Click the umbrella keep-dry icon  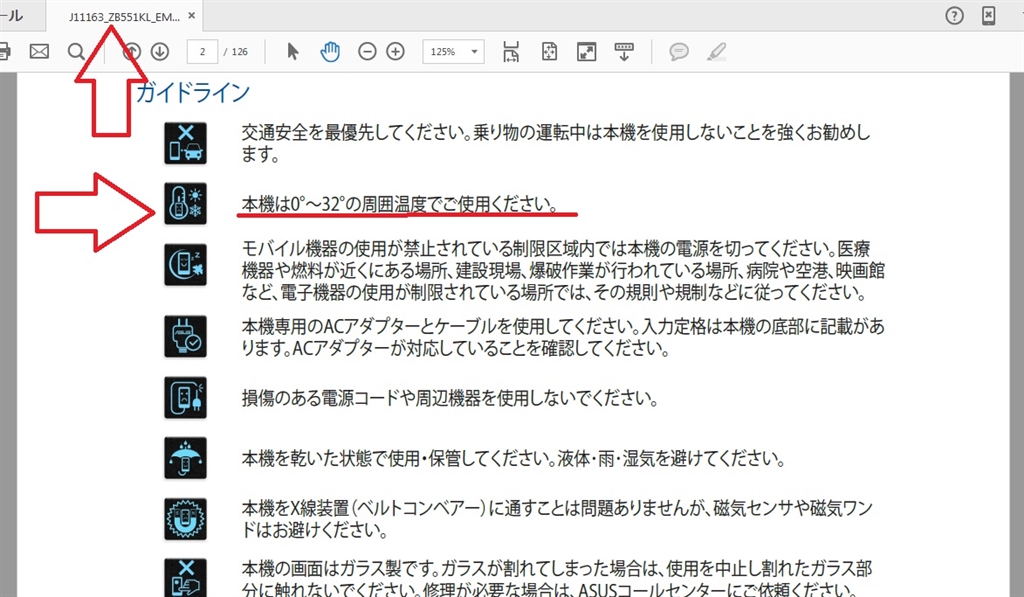[x=185, y=458]
